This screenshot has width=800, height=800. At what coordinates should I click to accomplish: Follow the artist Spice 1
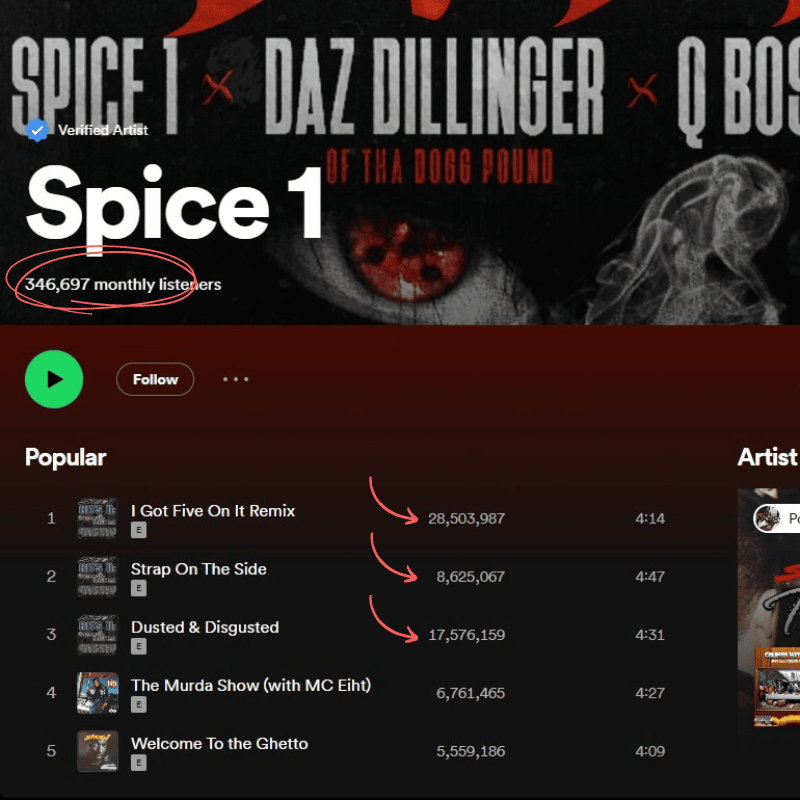pos(155,379)
